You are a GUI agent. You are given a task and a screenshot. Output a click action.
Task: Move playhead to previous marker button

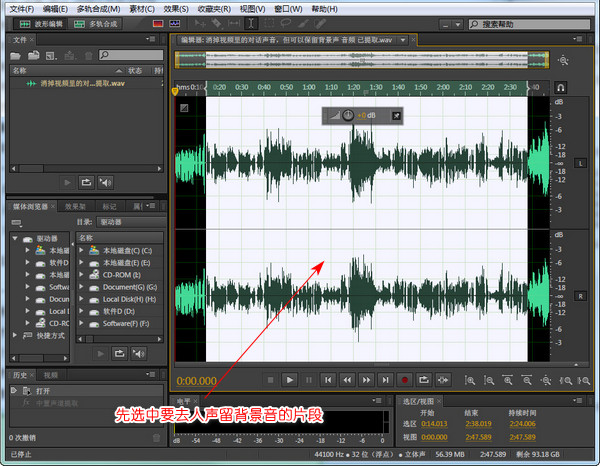tap(328, 380)
